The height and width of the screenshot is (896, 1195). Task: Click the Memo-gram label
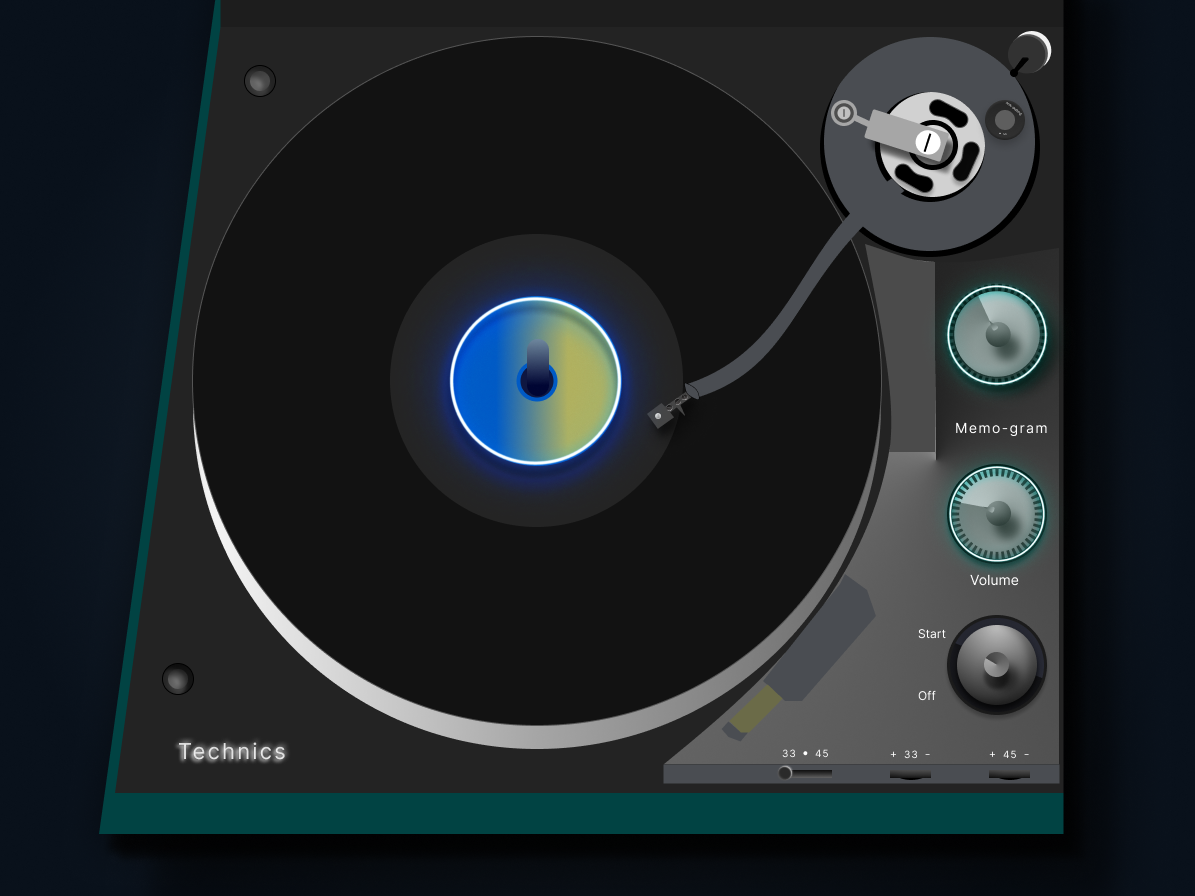(x=1001, y=428)
